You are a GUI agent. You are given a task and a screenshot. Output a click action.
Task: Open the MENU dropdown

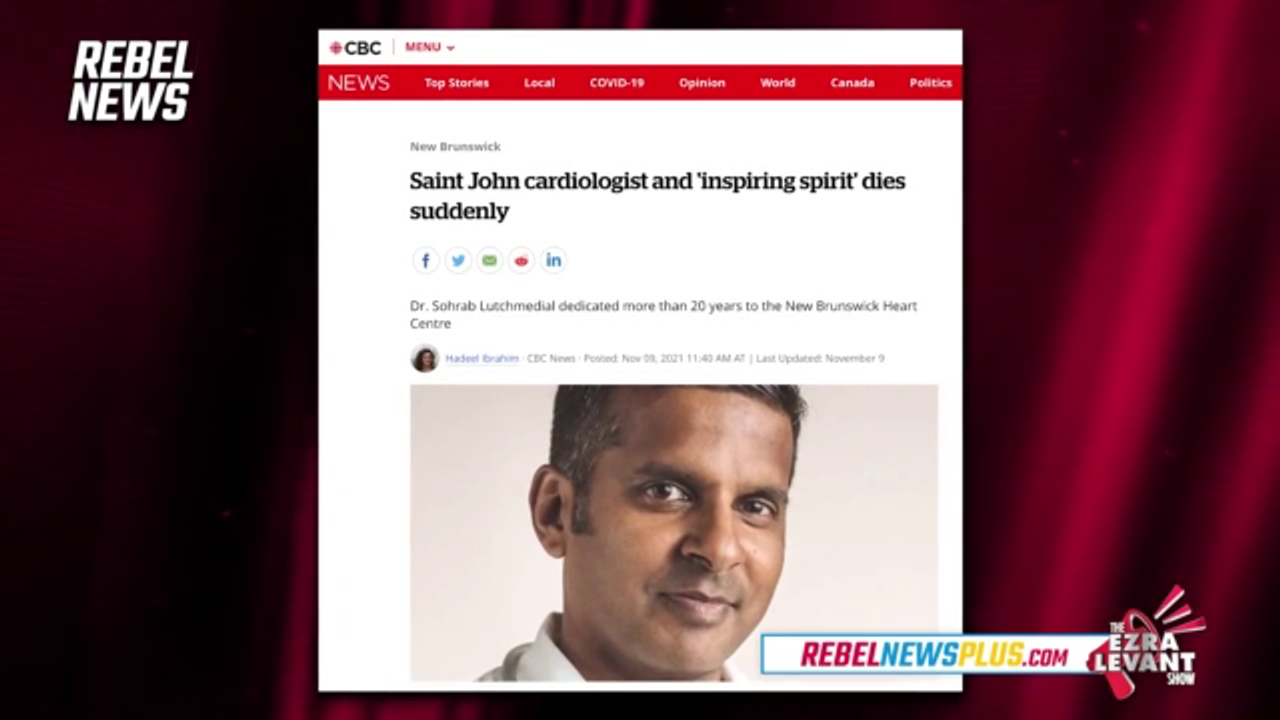point(429,48)
